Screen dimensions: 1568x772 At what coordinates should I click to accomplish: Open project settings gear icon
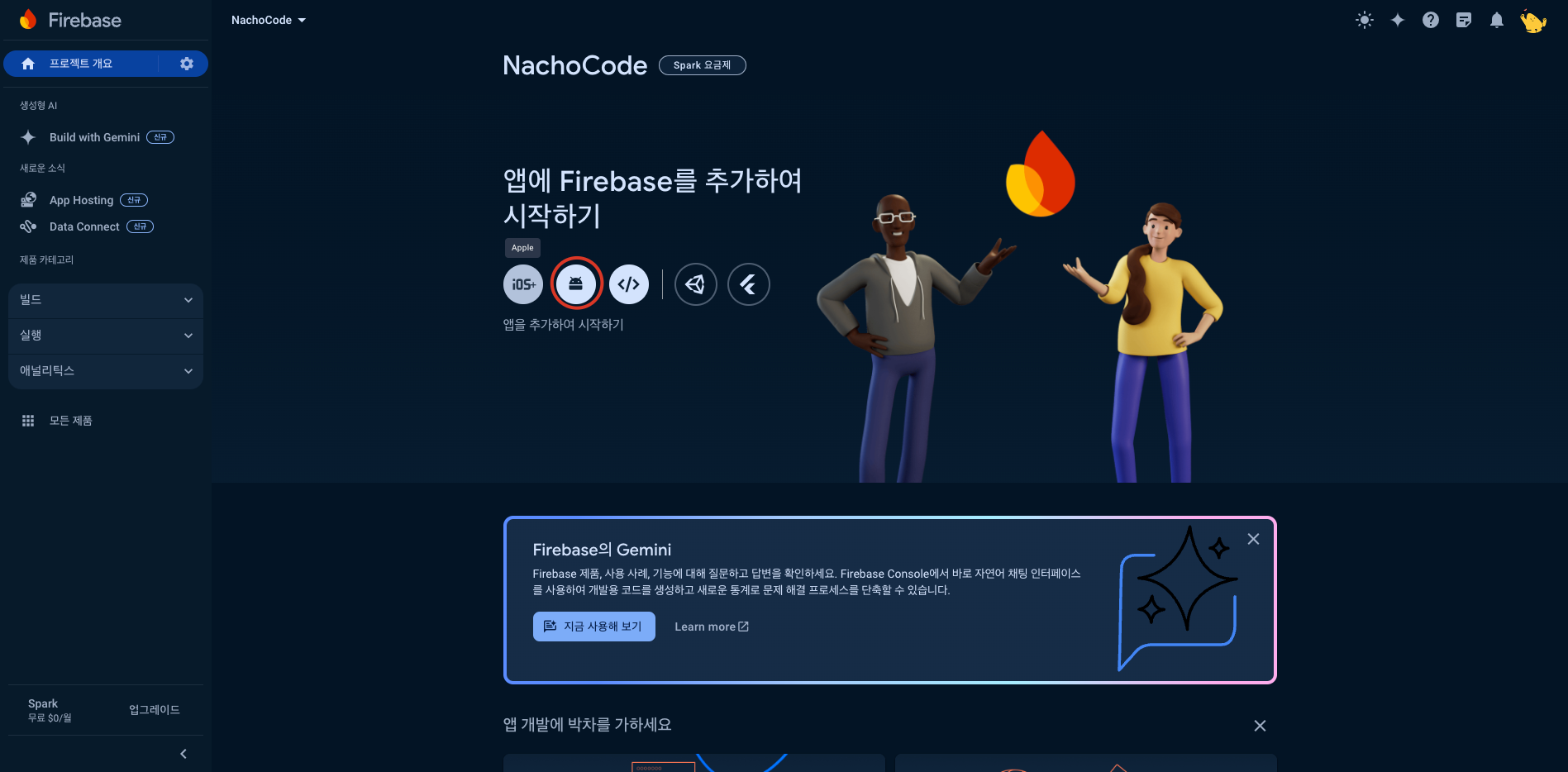(187, 64)
